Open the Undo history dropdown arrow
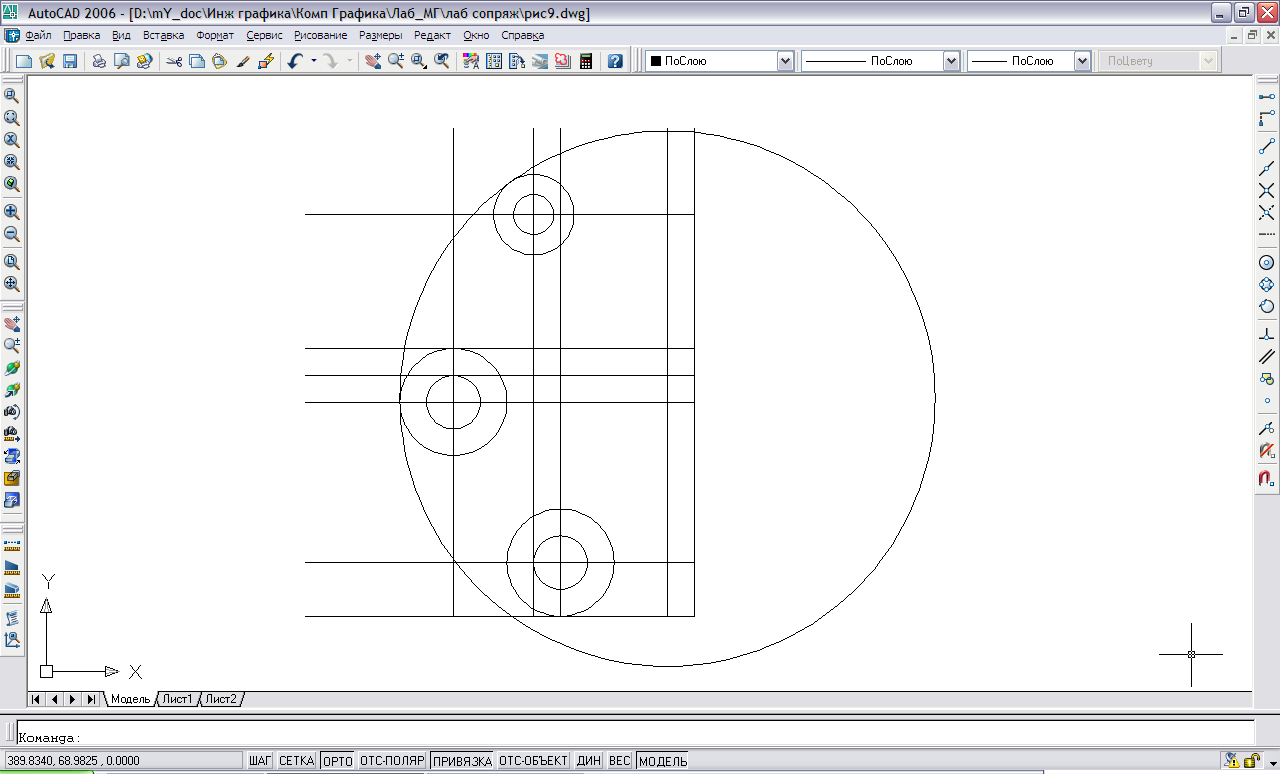 pyautogui.click(x=313, y=61)
